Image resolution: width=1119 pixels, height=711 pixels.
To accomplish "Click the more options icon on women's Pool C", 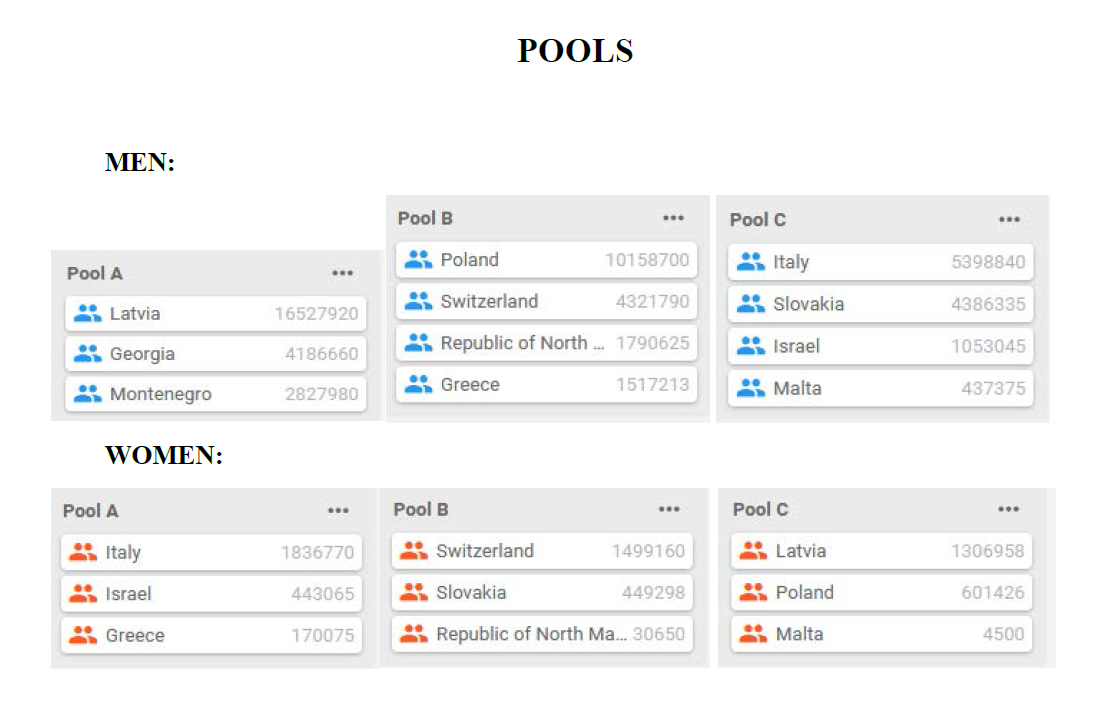I will click(x=1008, y=509).
